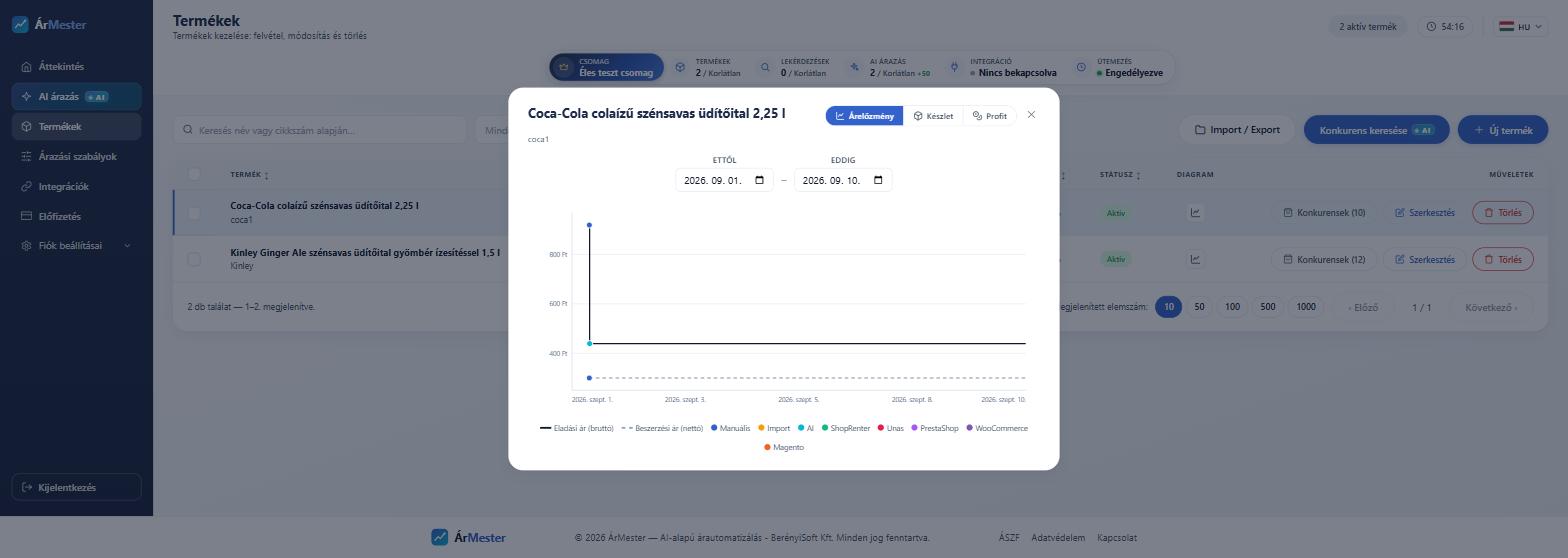Open the Adatvédelem footer link
The width and height of the screenshot is (1568, 558).
(x=1058, y=538)
